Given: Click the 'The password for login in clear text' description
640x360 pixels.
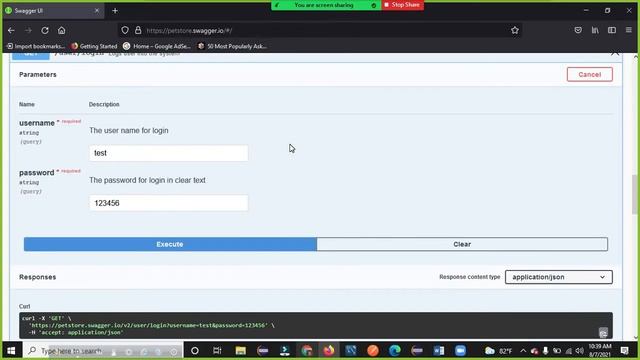Looking at the screenshot, I should pyautogui.click(x=147, y=180).
